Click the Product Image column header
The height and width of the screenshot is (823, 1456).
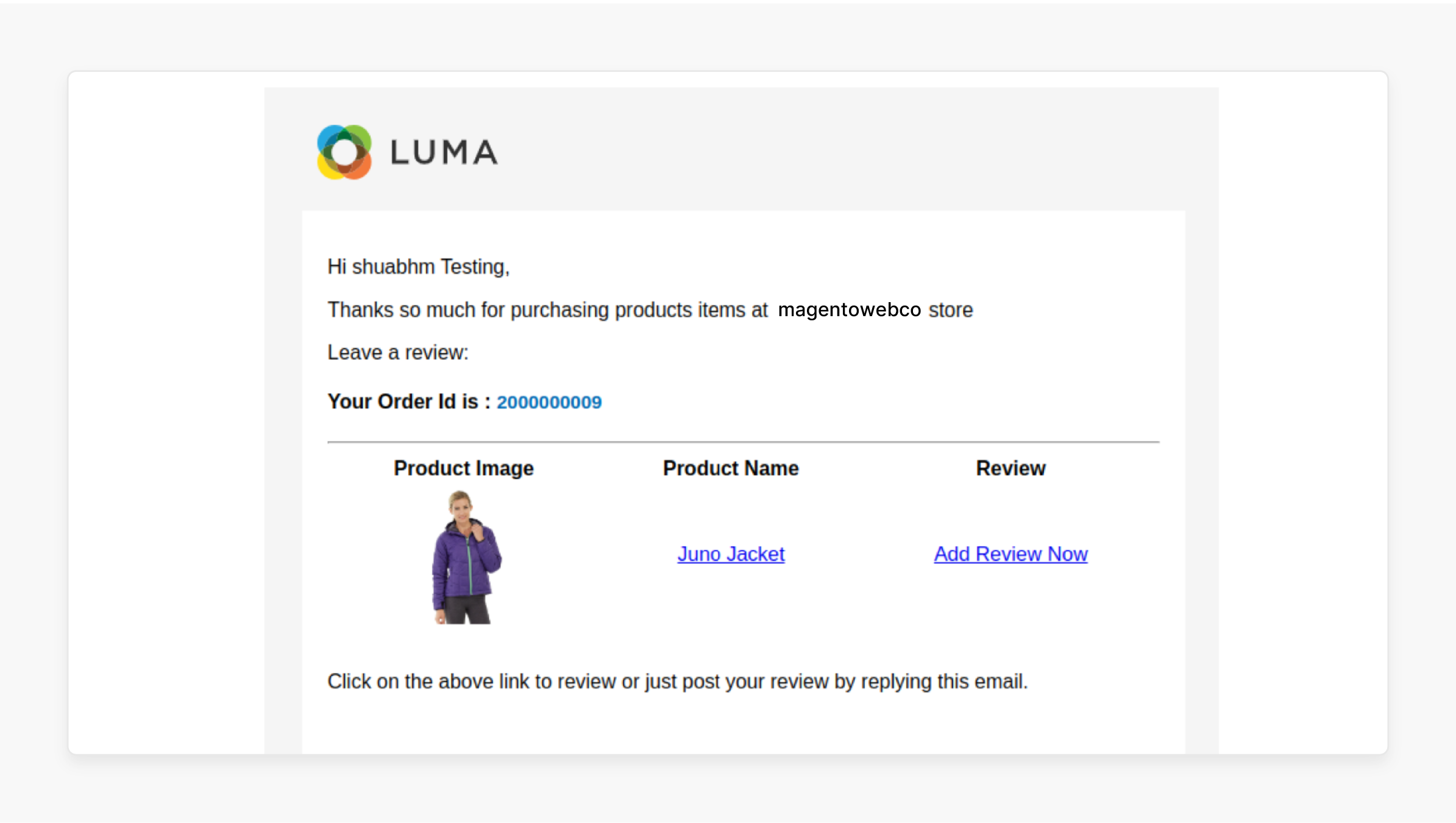[x=463, y=468]
